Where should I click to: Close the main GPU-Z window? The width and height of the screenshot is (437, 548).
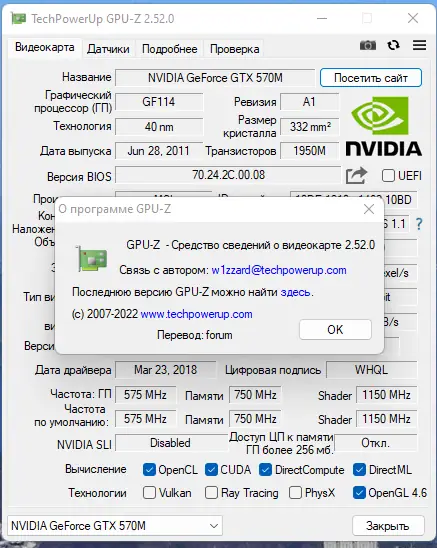(413, 18)
